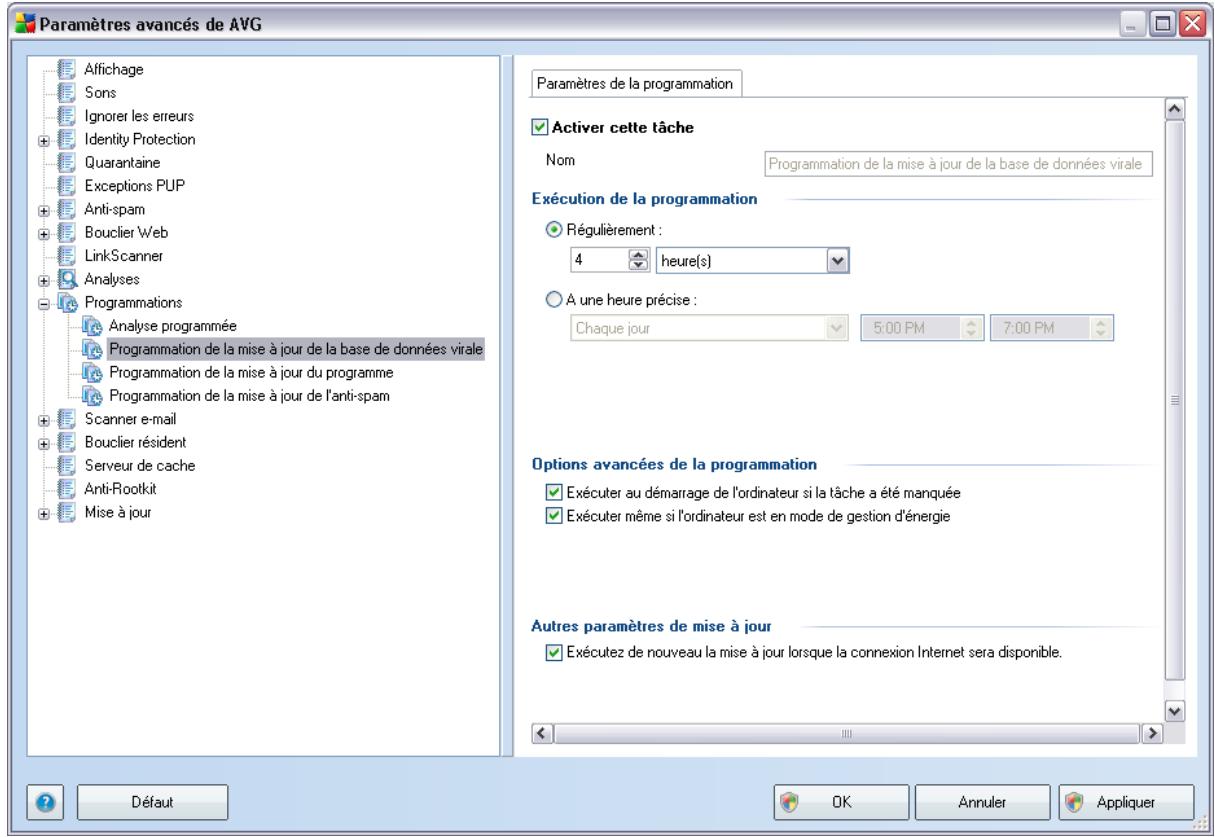Toggle Exécuter au démarrage de l'ordinateur checkbox

[x=552, y=492]
